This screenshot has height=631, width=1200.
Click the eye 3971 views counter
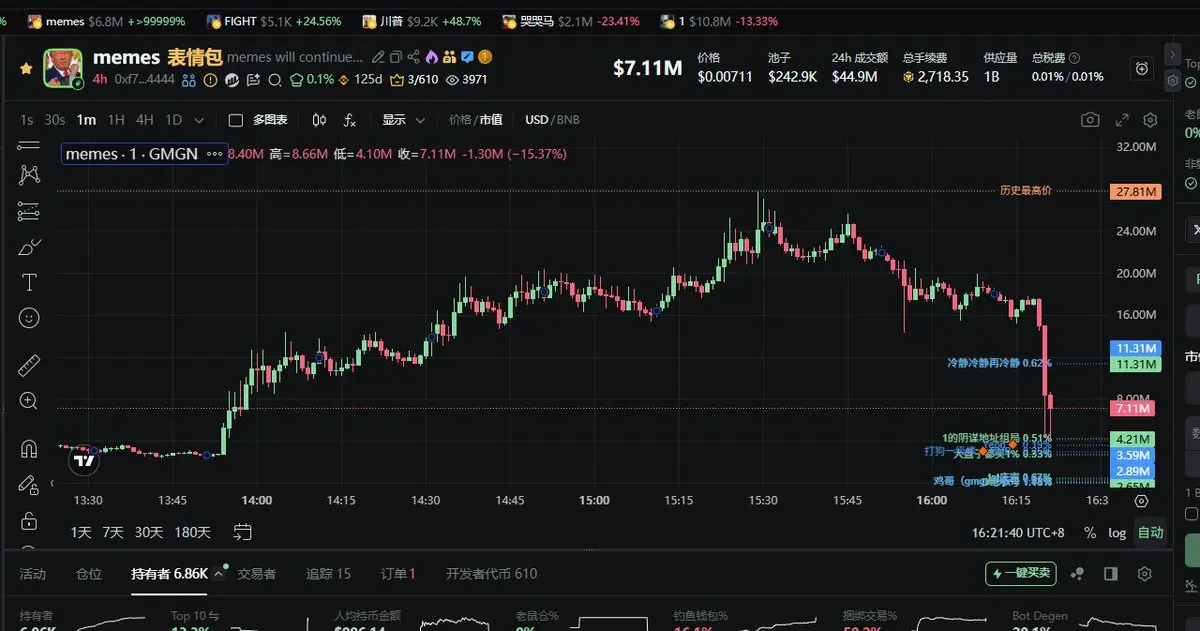tap(466, 80)
